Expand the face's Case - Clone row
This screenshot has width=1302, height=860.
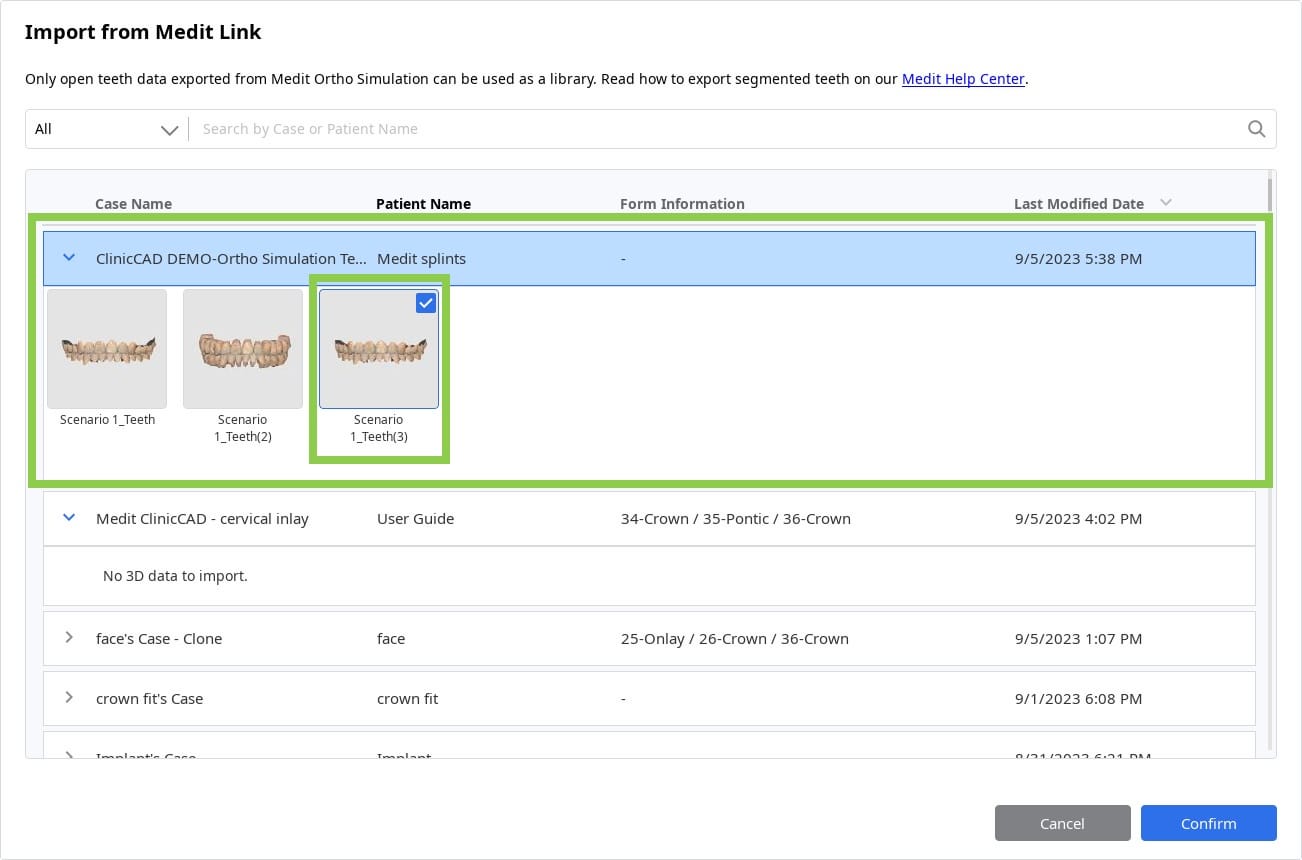click(69, 638)
